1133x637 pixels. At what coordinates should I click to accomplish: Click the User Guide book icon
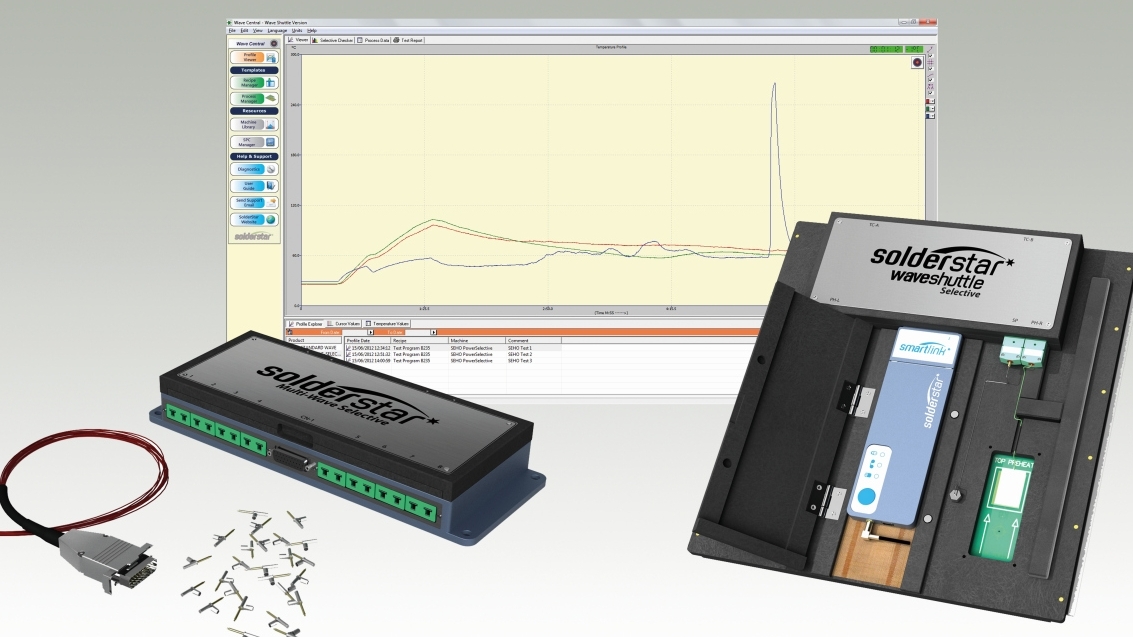point(270,186)
